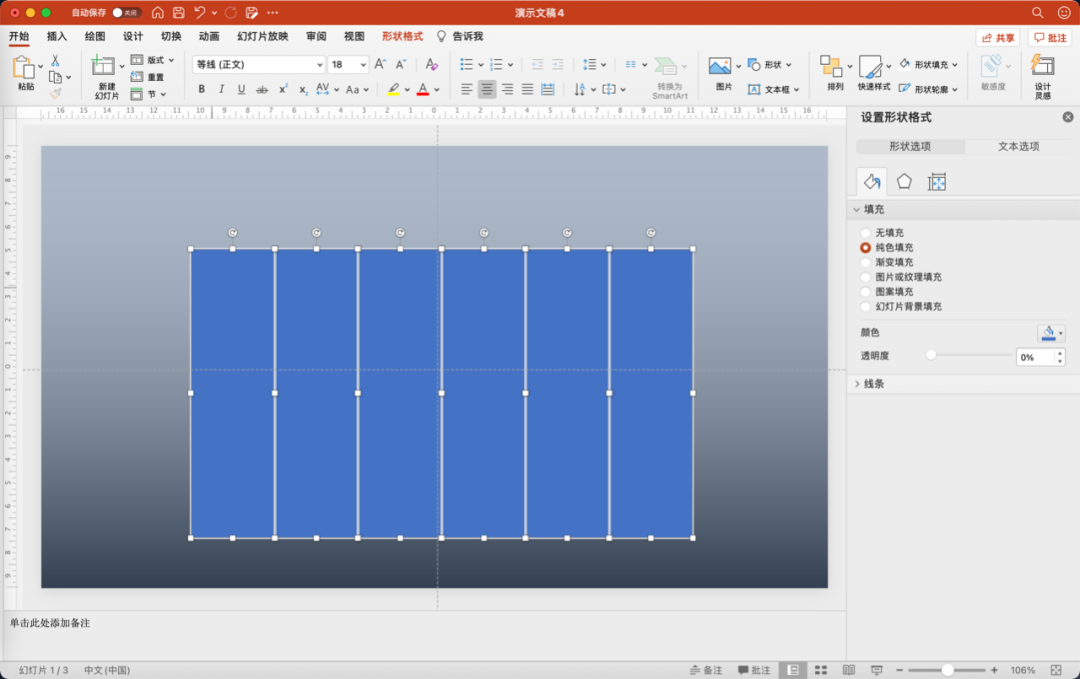
Task: Toggle Notes pane from status bar
Action: click(706, 669)
